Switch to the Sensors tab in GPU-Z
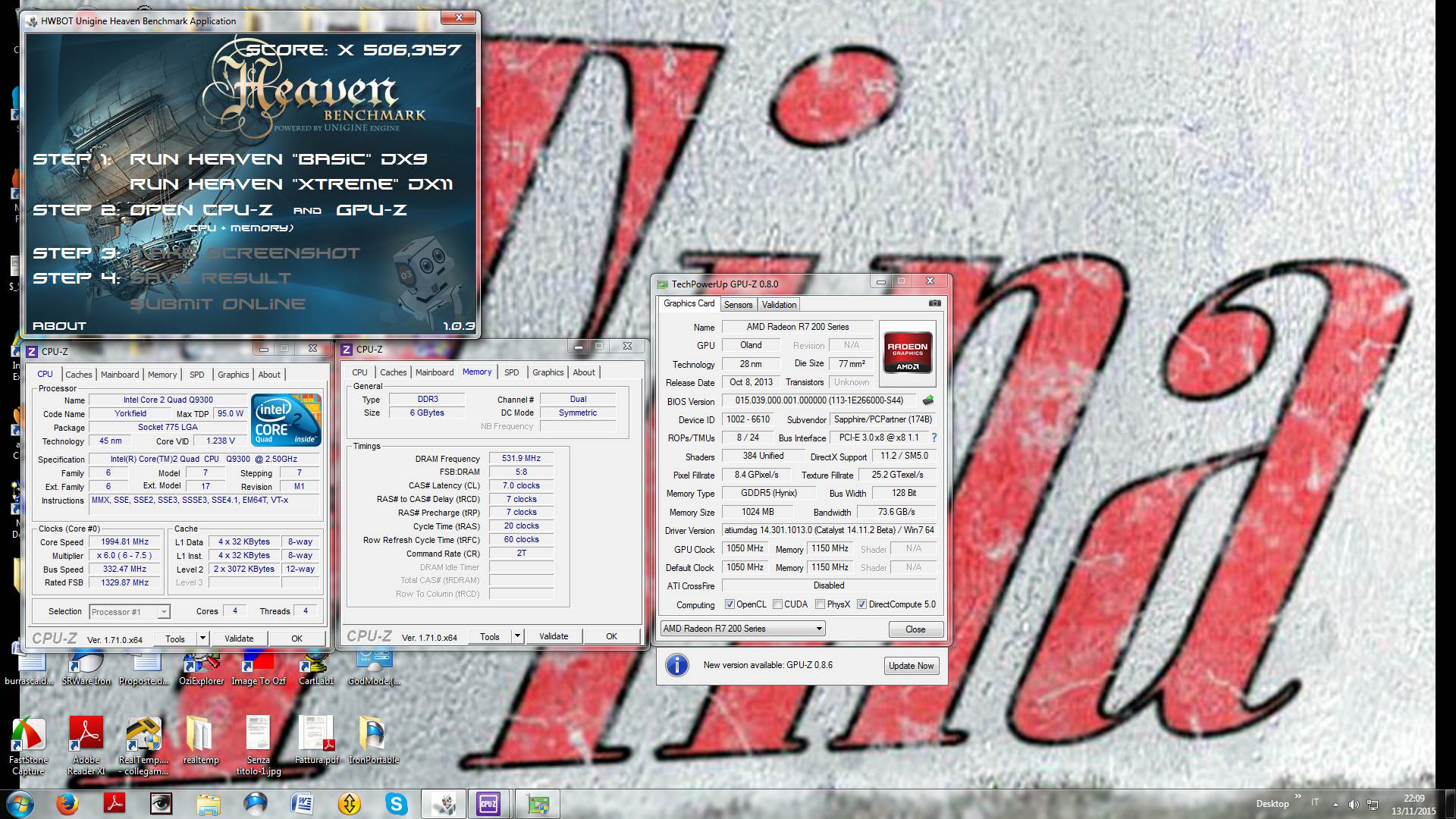The height and width of the screenshot is (819, 1456). 738,305
